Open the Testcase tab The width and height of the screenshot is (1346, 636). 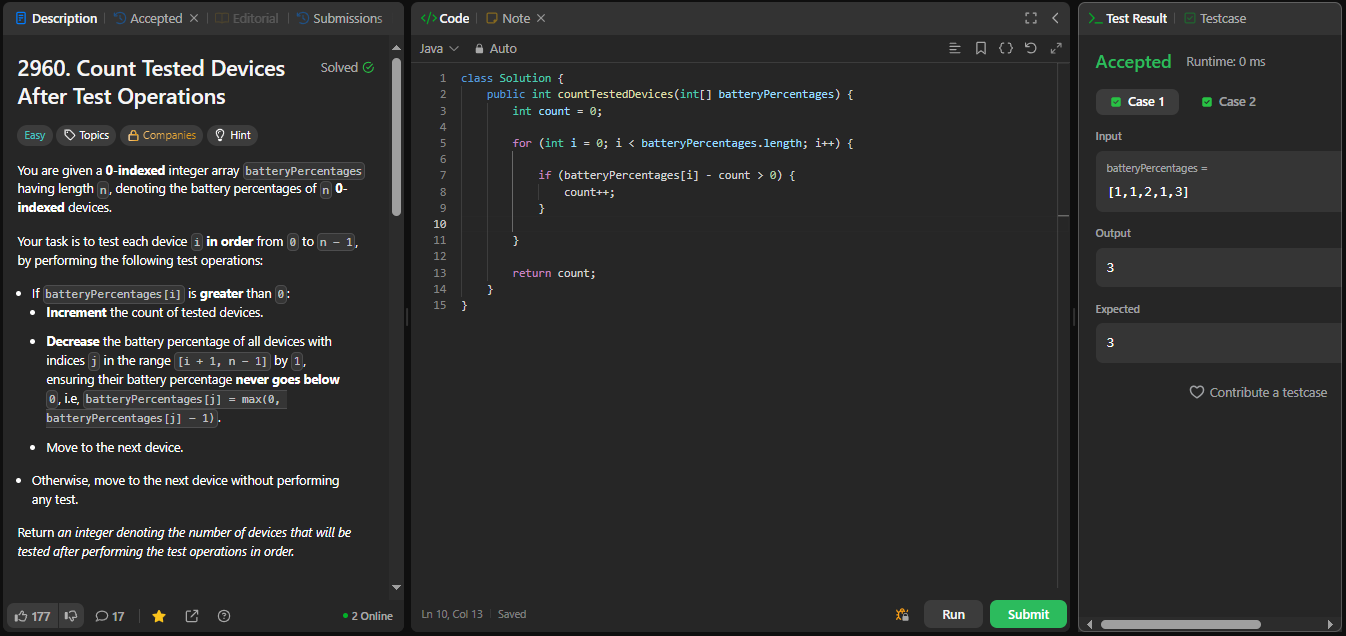tap(1215, 18)
